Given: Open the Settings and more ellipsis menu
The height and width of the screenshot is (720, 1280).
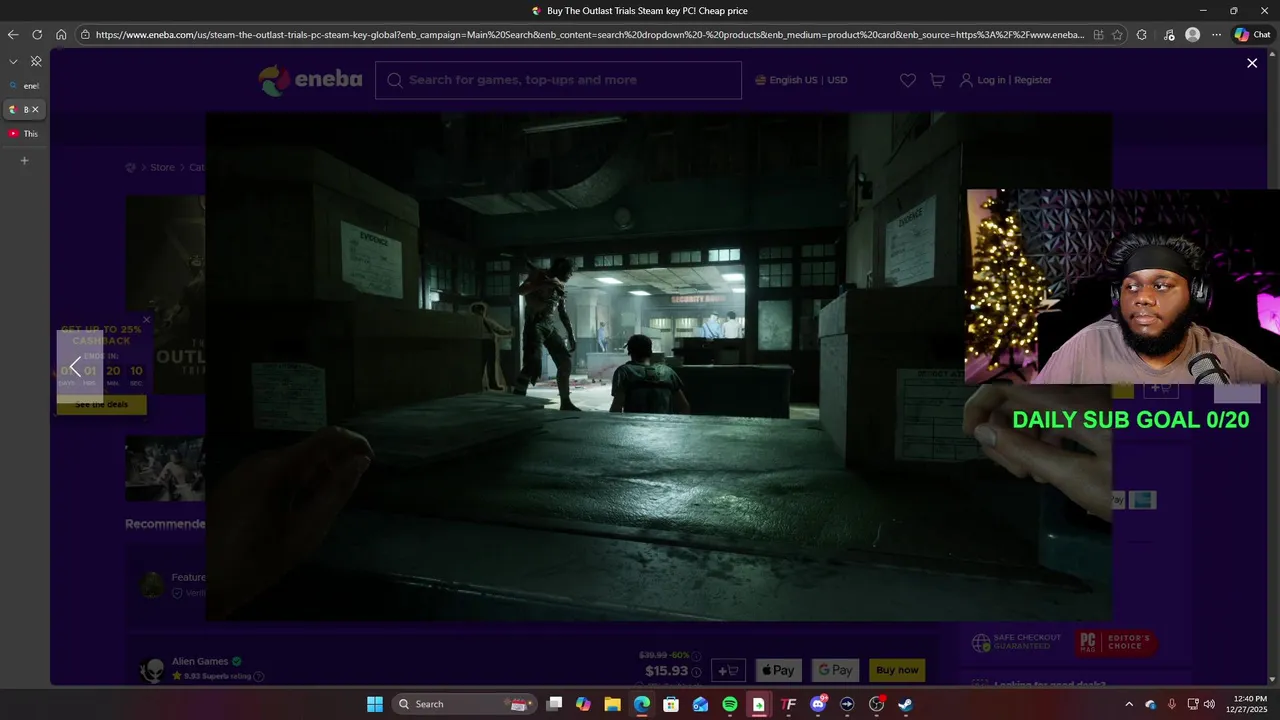Looking at the screenshot, I should [1216, 35].
